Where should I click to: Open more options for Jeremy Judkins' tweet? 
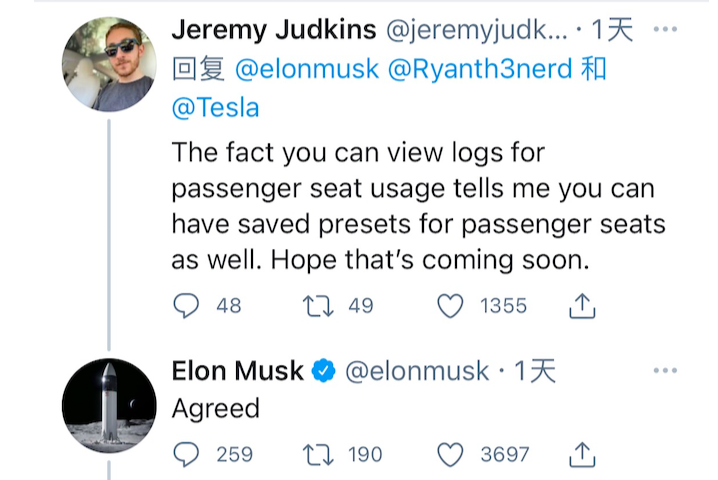[x=665, y=30]
